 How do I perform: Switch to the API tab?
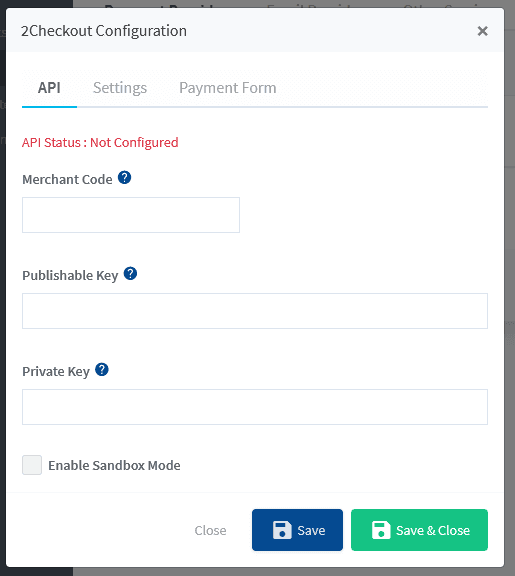click(49, 88)
